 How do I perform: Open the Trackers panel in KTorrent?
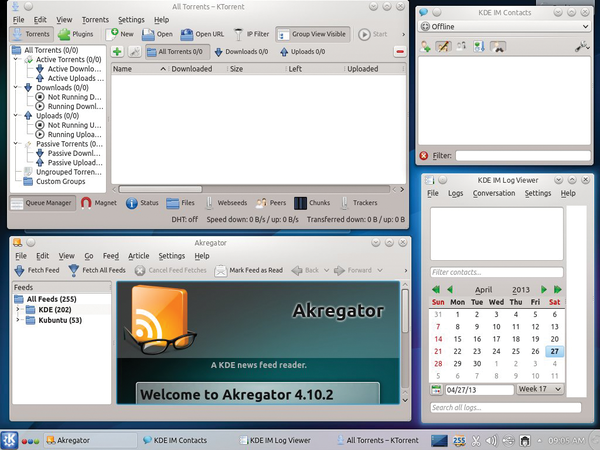pos(359,203)
